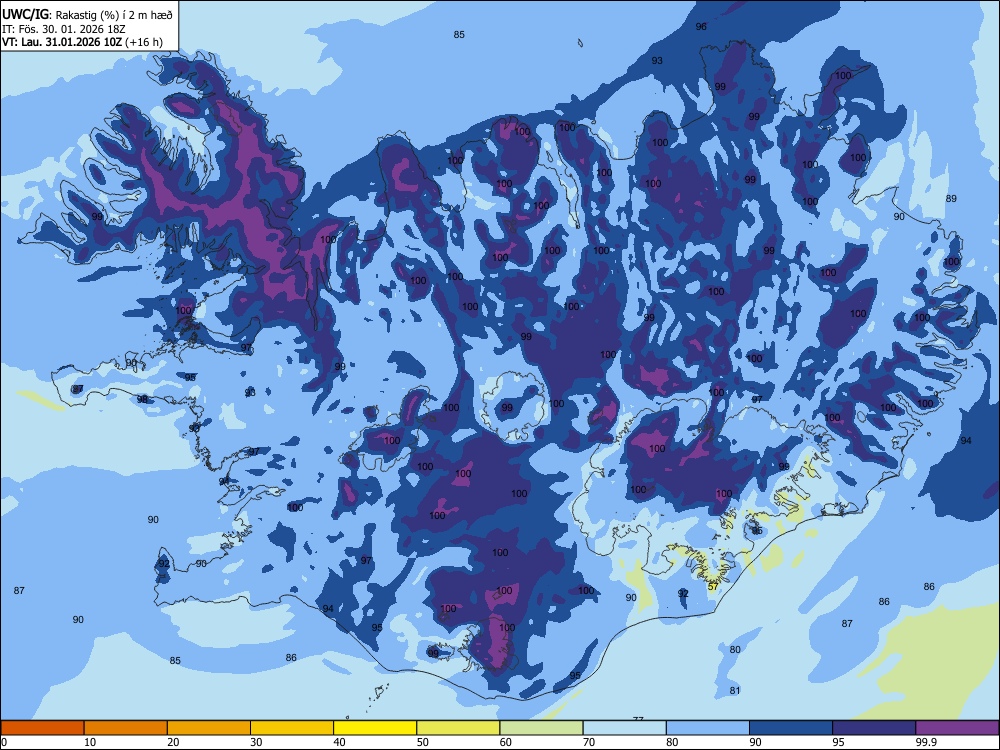Click the 90–95 medium blue legend swatch

pyautogui.click(x=791, y=728)
